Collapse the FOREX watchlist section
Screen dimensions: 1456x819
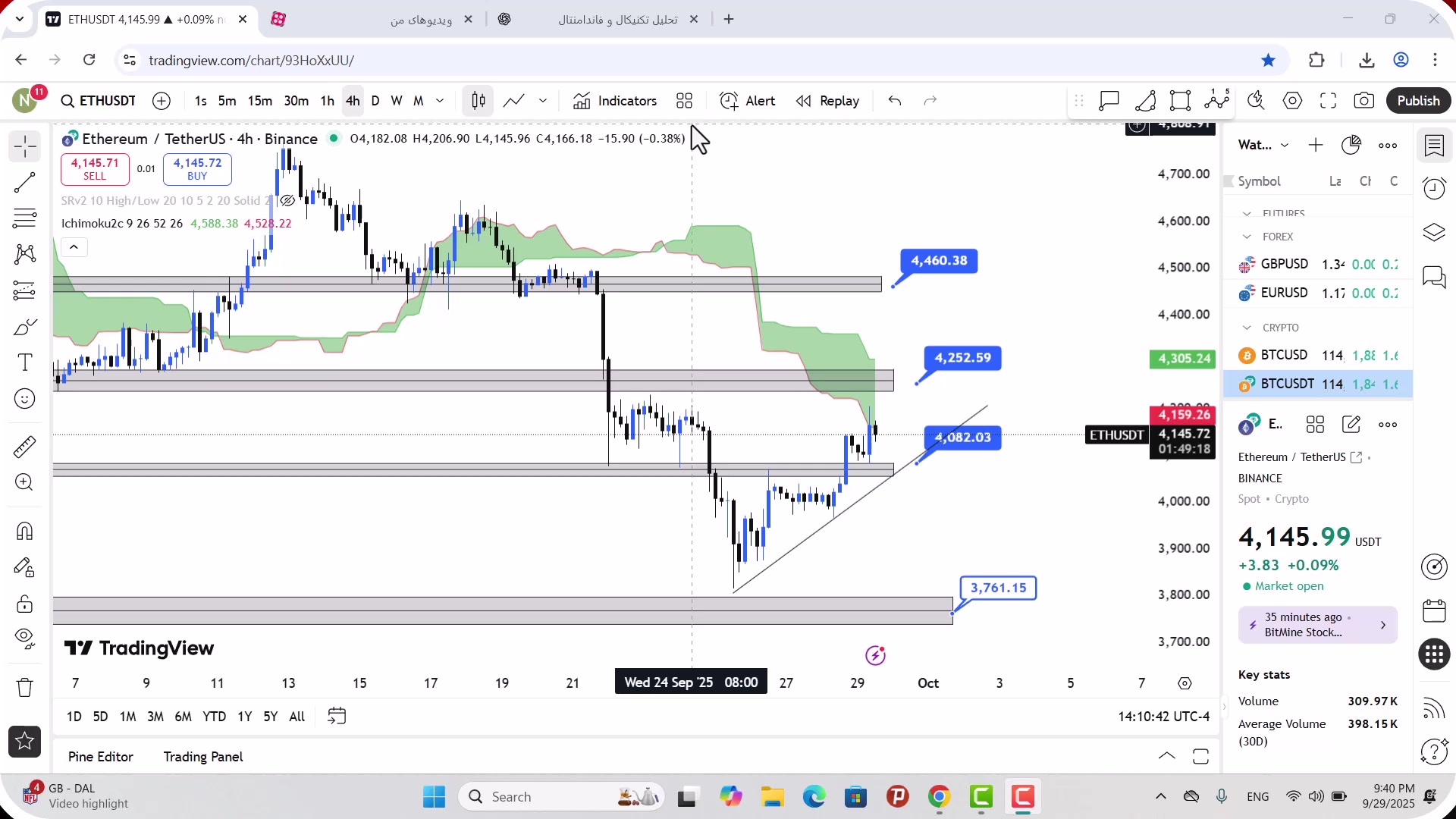[1247, 237]
